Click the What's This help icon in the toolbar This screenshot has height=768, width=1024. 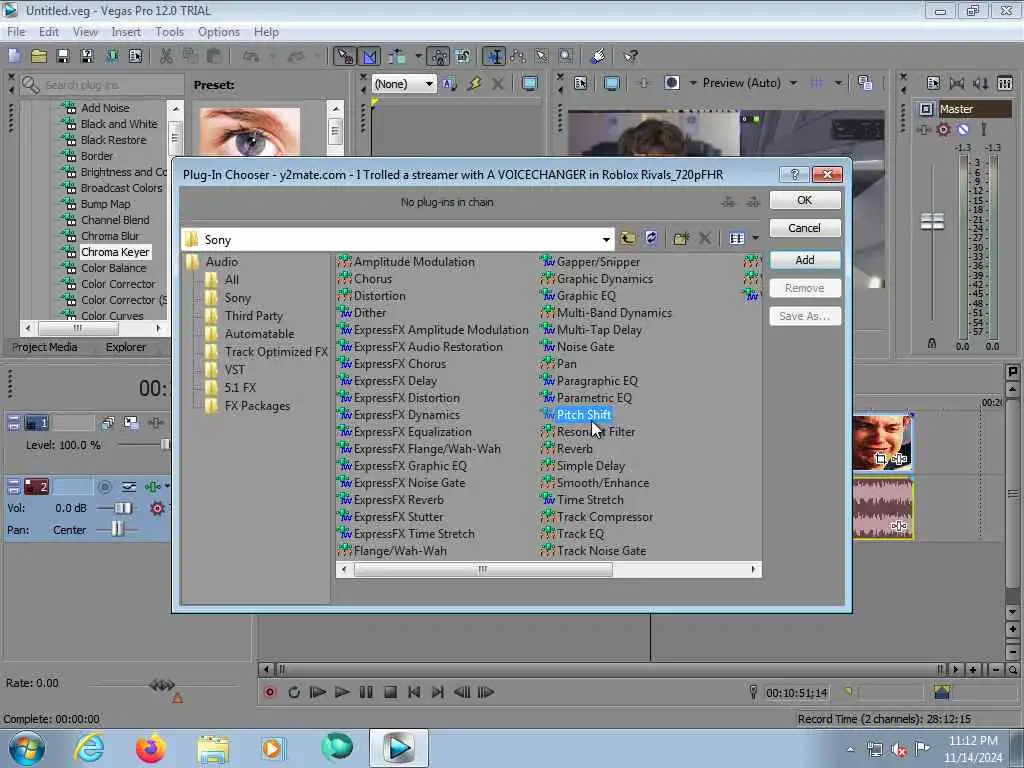[x=630, y=56]
